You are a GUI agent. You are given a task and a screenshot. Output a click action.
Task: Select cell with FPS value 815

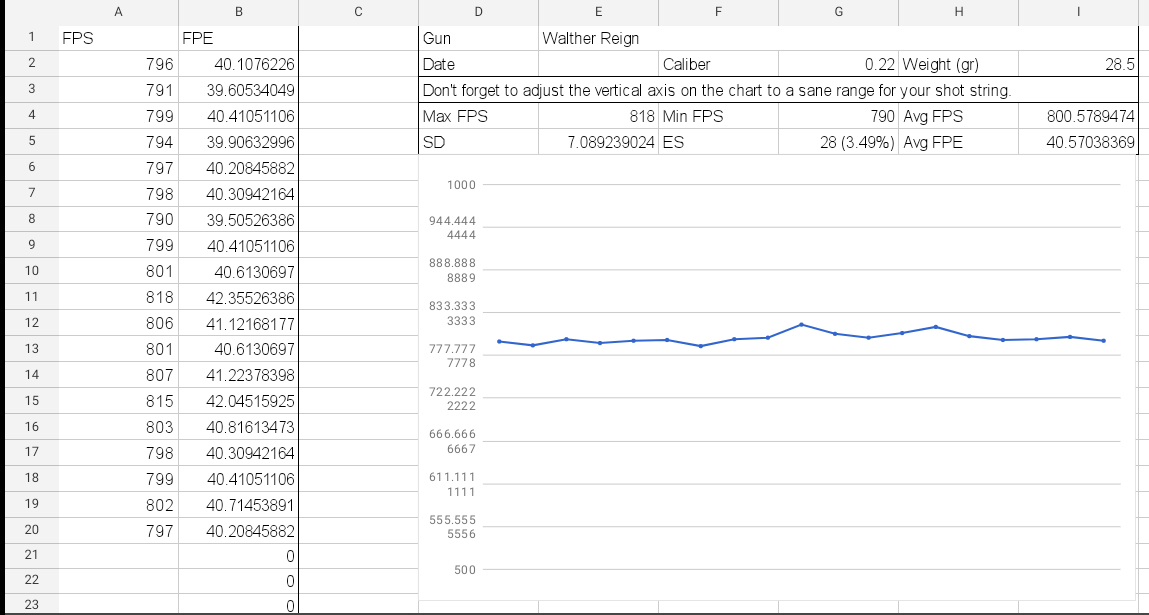tap(118, 402)
